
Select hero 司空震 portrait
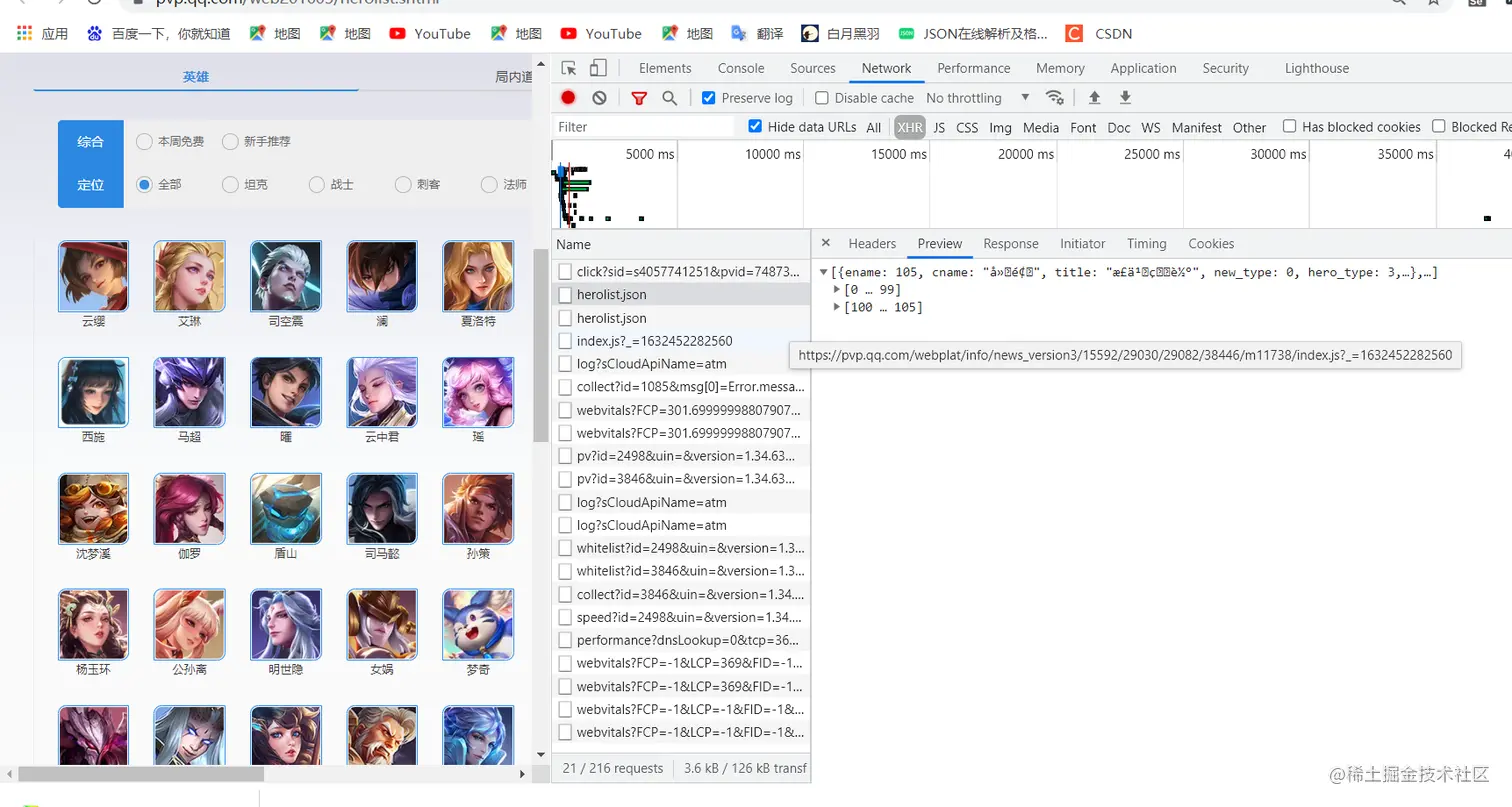pyautogui.click(x=286, y=276)
